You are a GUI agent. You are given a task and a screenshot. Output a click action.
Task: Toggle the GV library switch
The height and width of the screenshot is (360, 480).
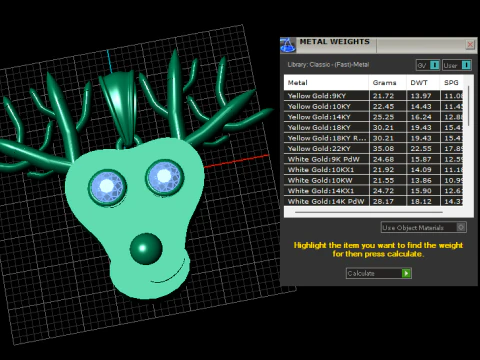(x=434, y=65)
